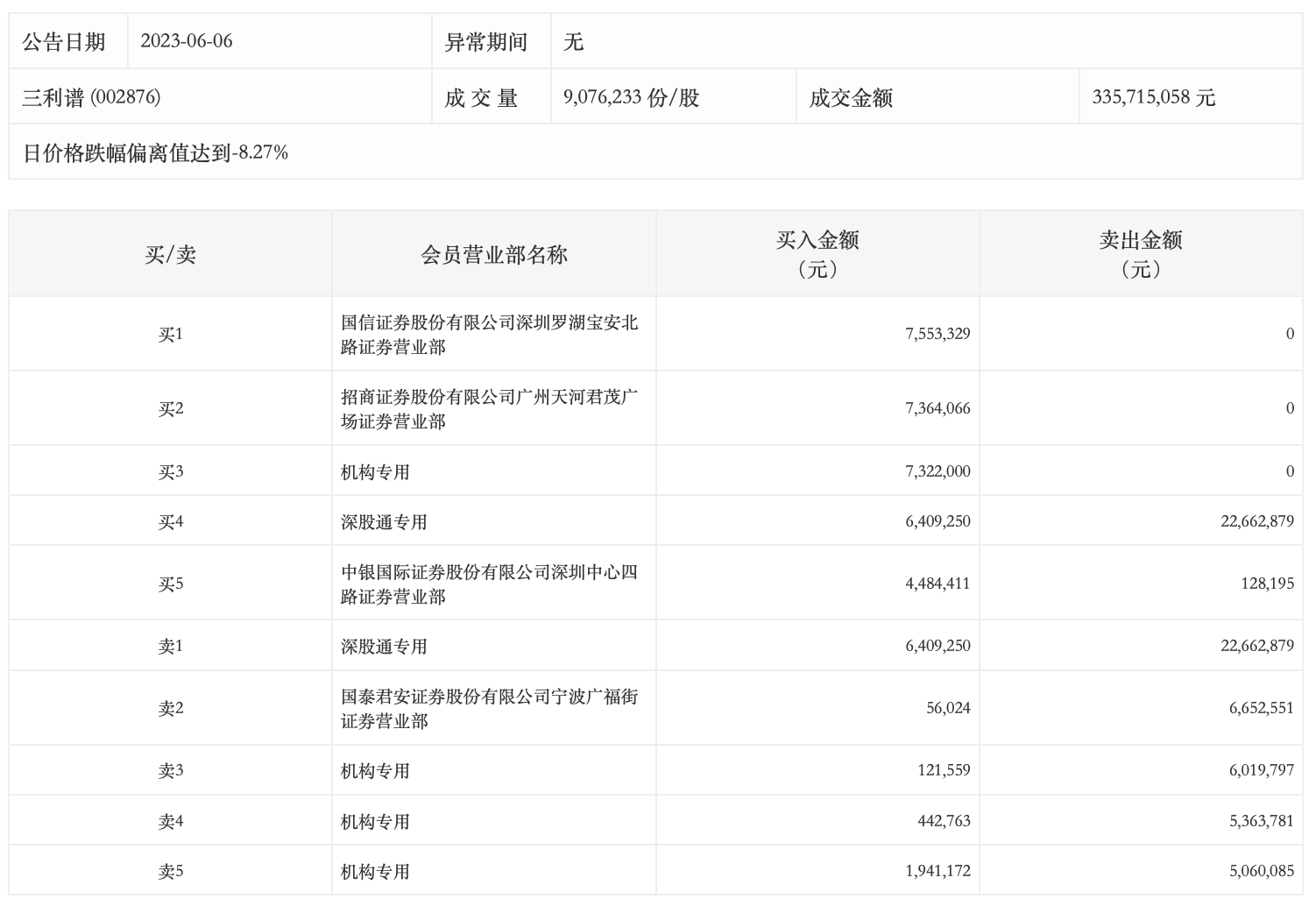This screenshot has width=1316, height=906.
Task: Select the stock name 三利谱 (002876)
Action: (91, 97)
